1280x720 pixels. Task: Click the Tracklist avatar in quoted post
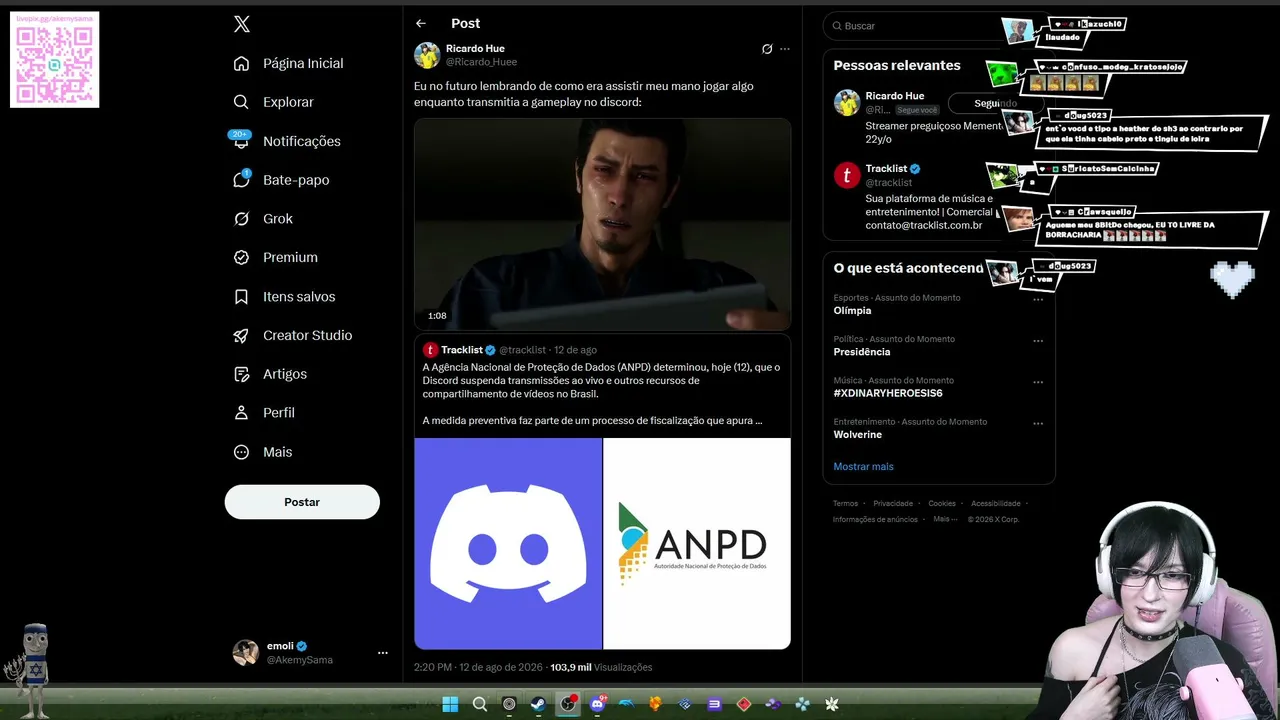pos(430,350)
